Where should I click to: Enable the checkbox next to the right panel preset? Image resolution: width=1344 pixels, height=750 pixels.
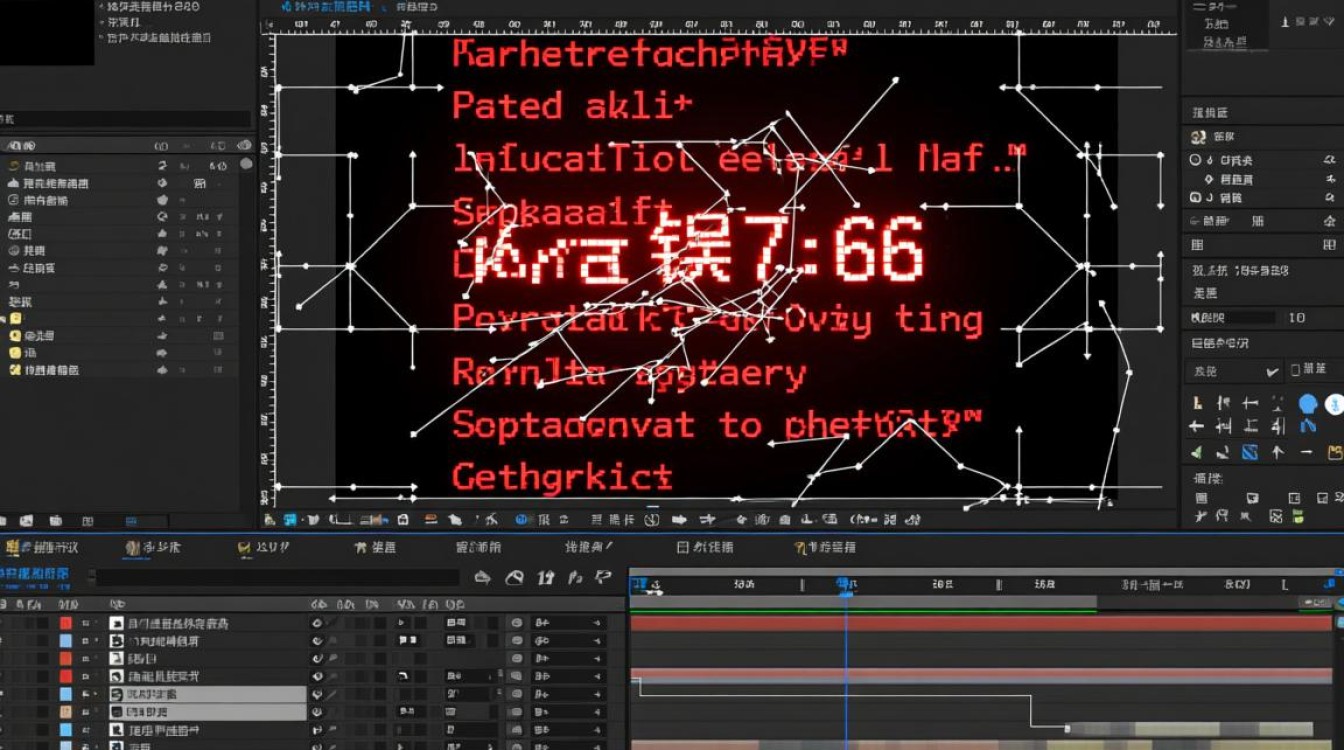pyautogui.click(x=1296, y=370)
